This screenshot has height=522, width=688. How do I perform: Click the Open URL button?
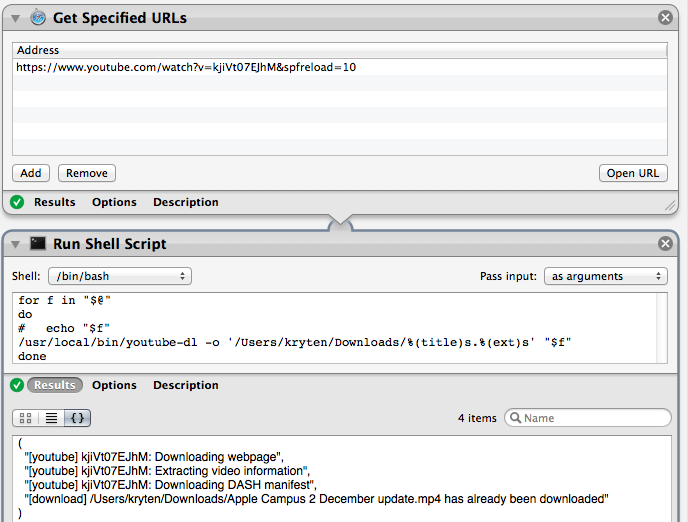click(633, 173)
